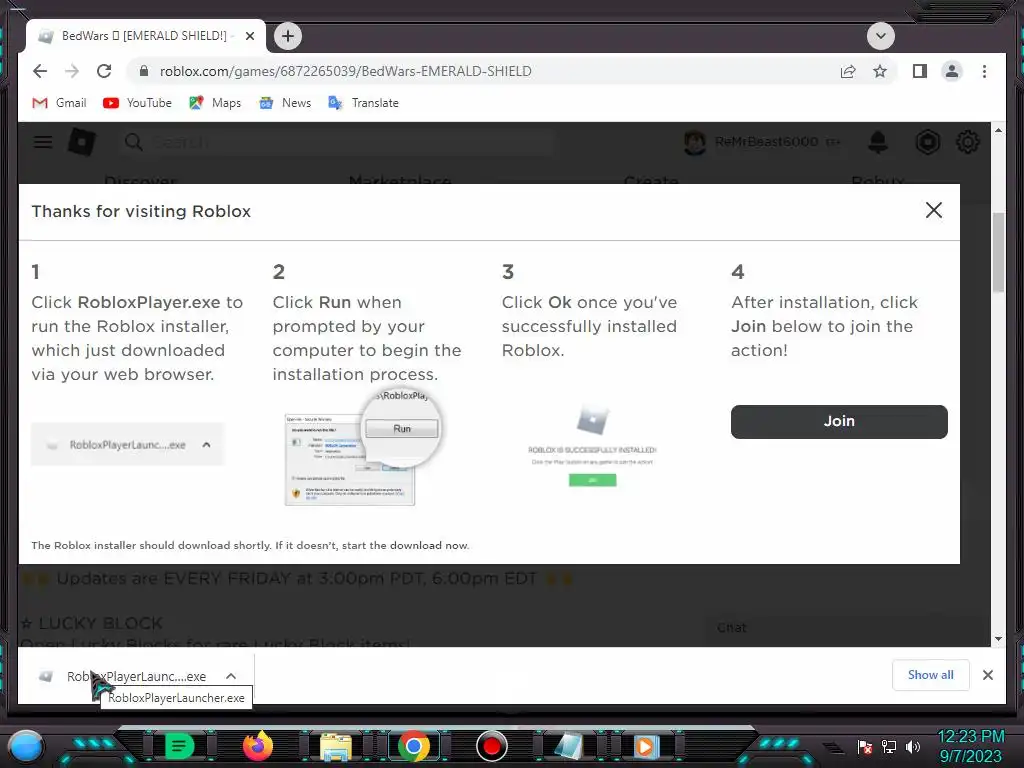Screen dimensions: 1024x768
Task: Click the vertical scrollbar thumb
Action: 998,253
